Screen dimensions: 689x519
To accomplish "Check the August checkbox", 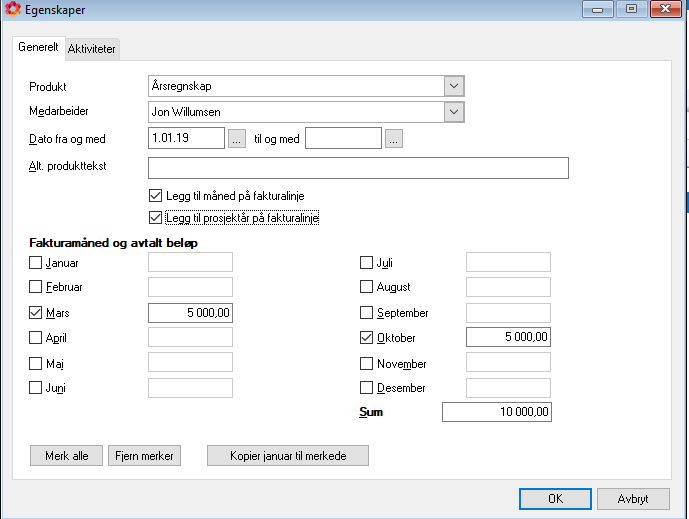I will point(366,287).
